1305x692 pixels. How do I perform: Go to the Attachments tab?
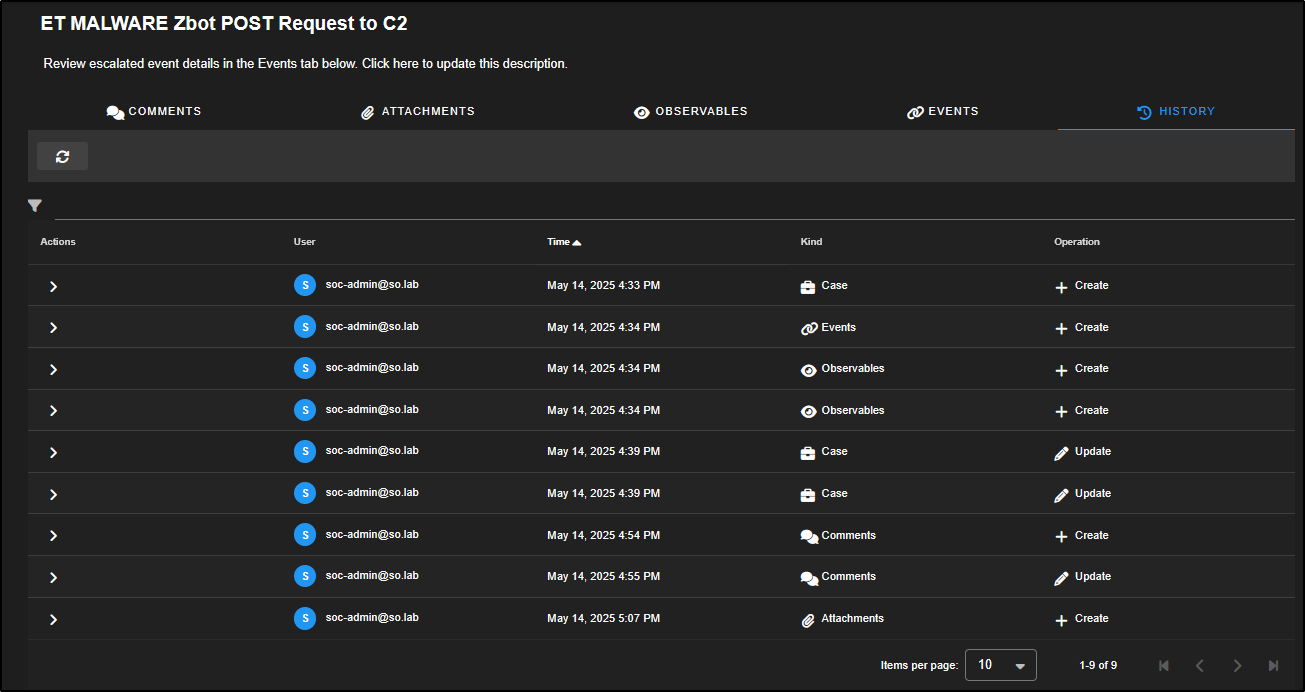pyautogui.click(x=417, y=112)
